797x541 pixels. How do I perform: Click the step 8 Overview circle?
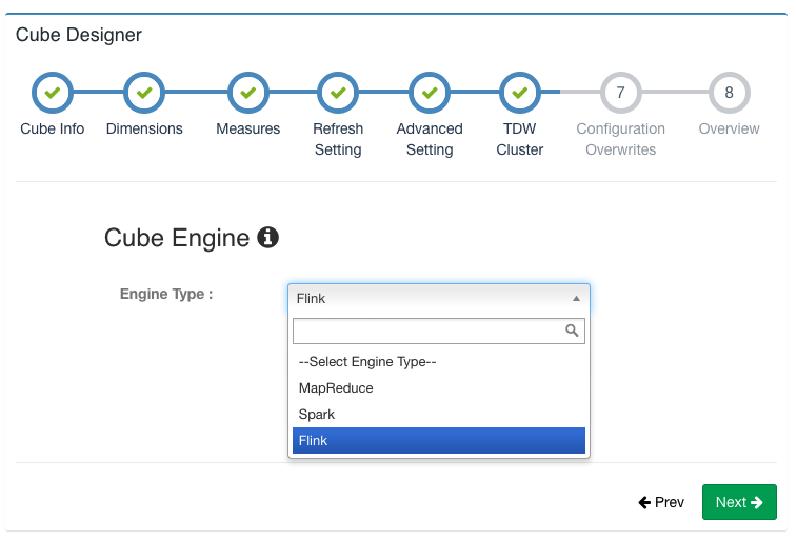coord(729,93)
